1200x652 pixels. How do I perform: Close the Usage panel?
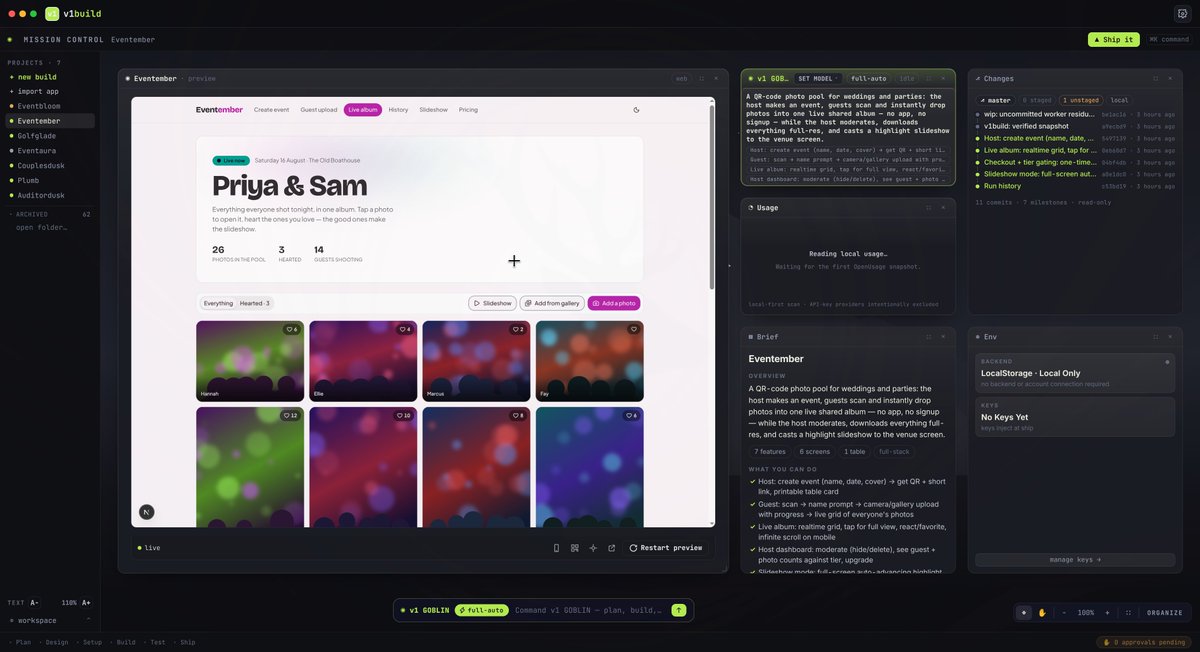click(x=943, y=207)
